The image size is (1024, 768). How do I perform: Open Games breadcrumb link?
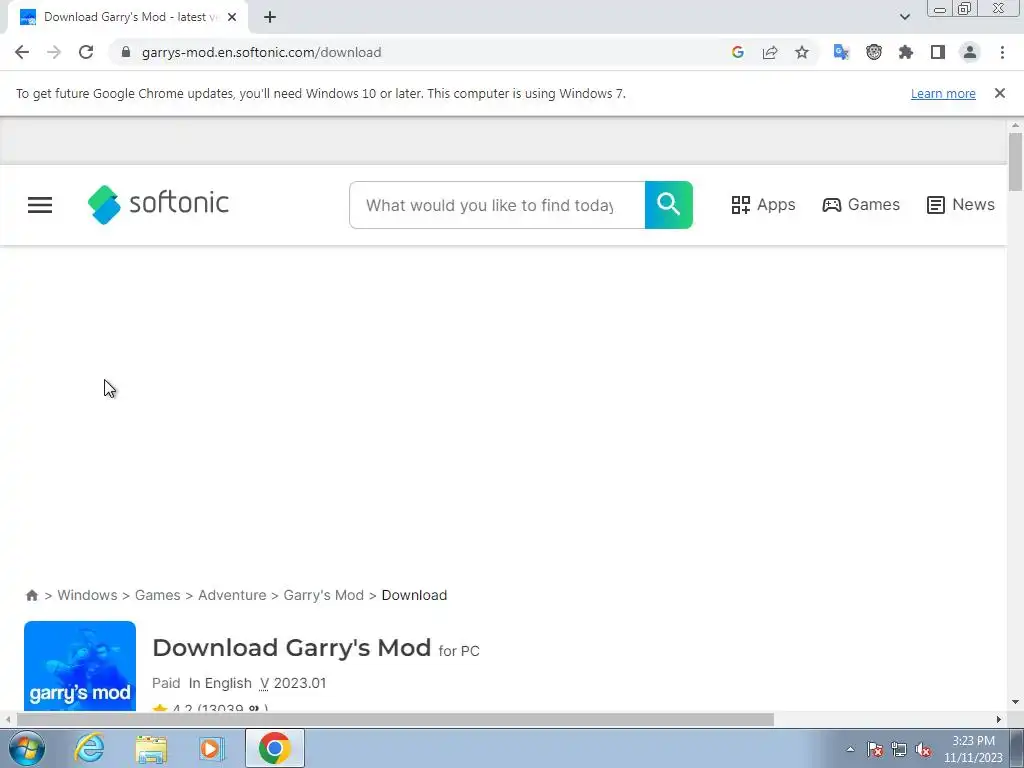[x=157, y=595]
